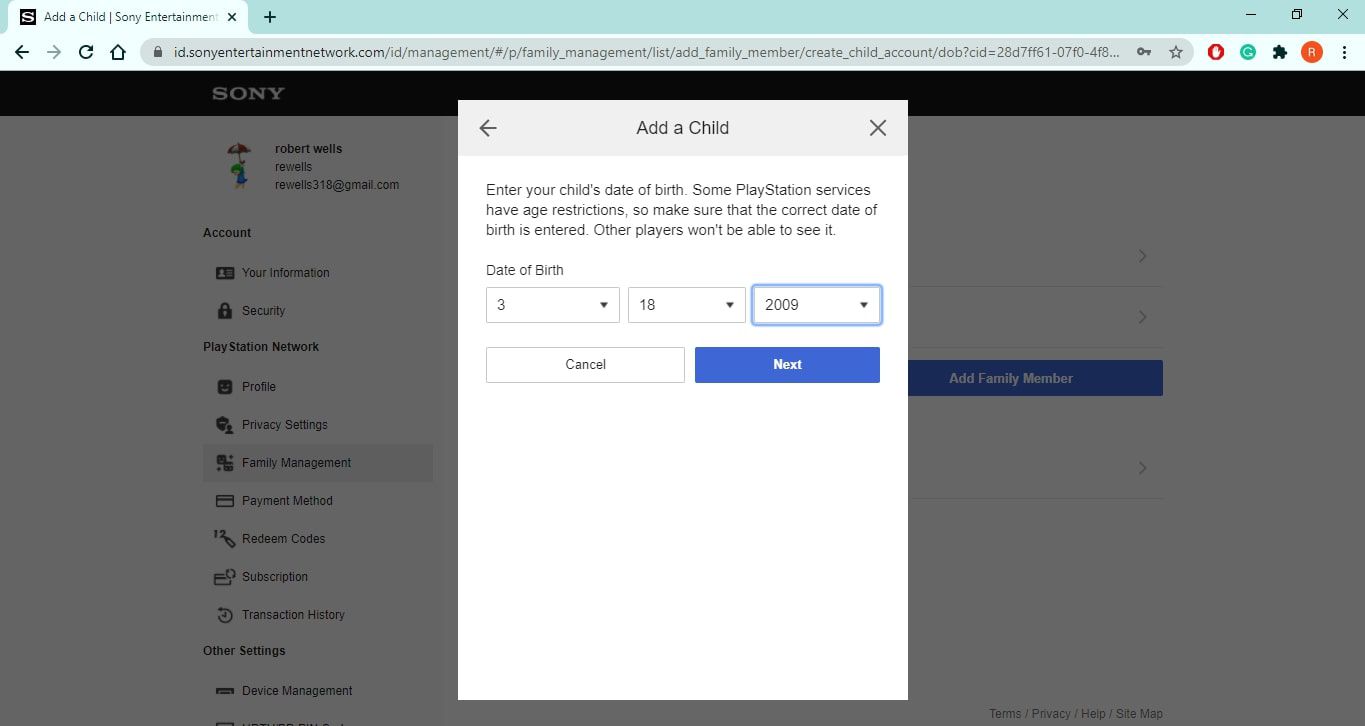1365x726 pixels.
Task: Click the browser Forward arrow
Action: click(x=54, y=52)
